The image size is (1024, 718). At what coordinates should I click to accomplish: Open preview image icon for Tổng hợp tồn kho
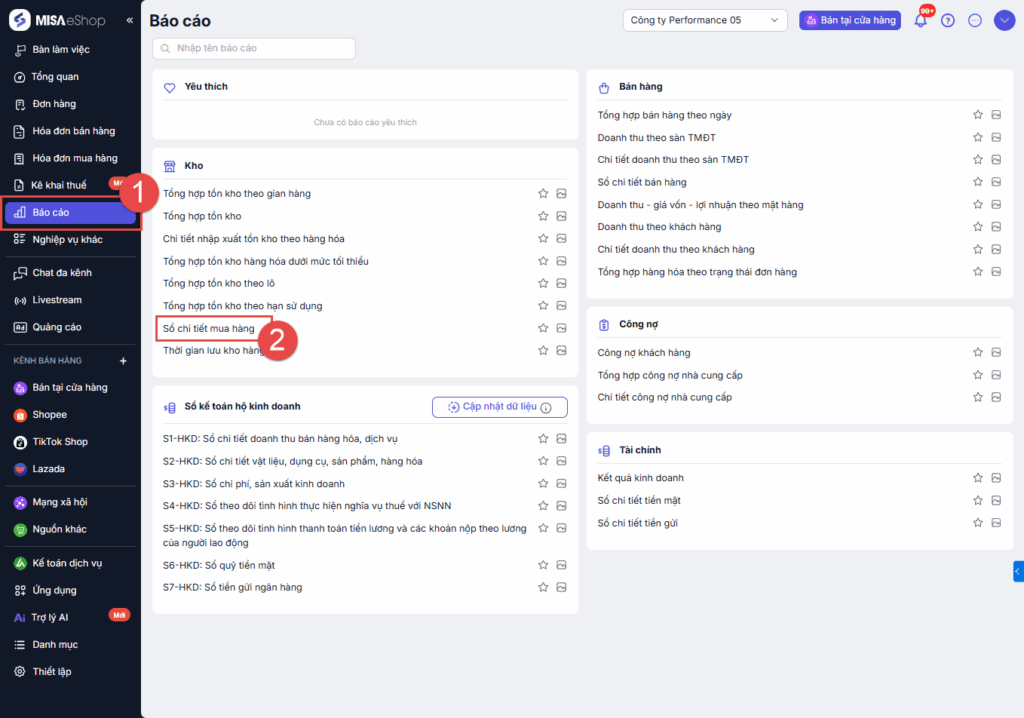561,216
